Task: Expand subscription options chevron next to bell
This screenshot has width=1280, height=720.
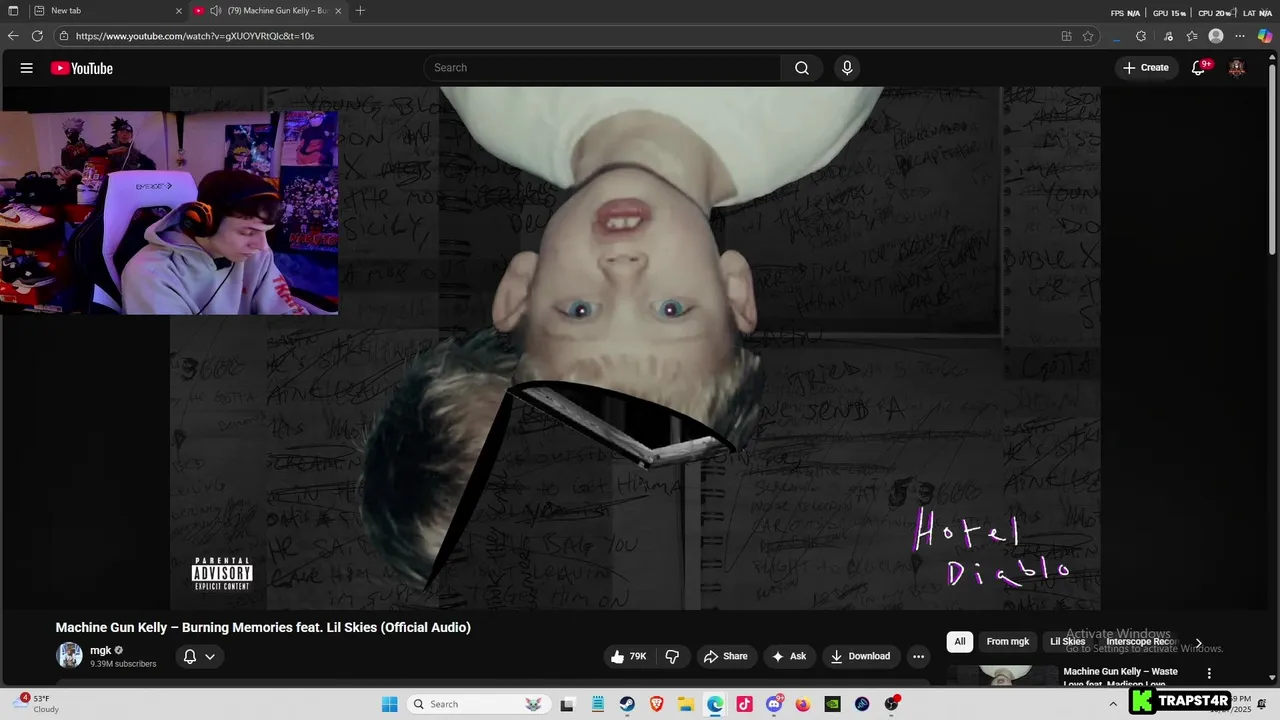Action: pos(210,657)
